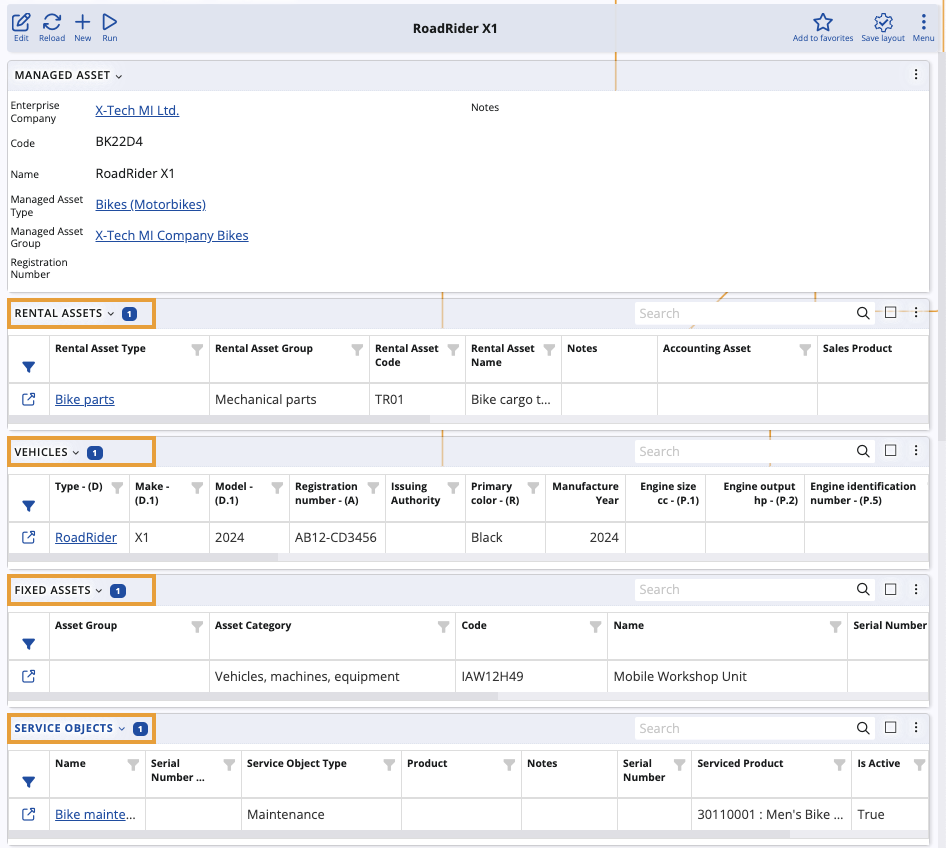This screenshot has width=946, height=848.
Task: Open Bike maintenance service object link
Action: 95,814
